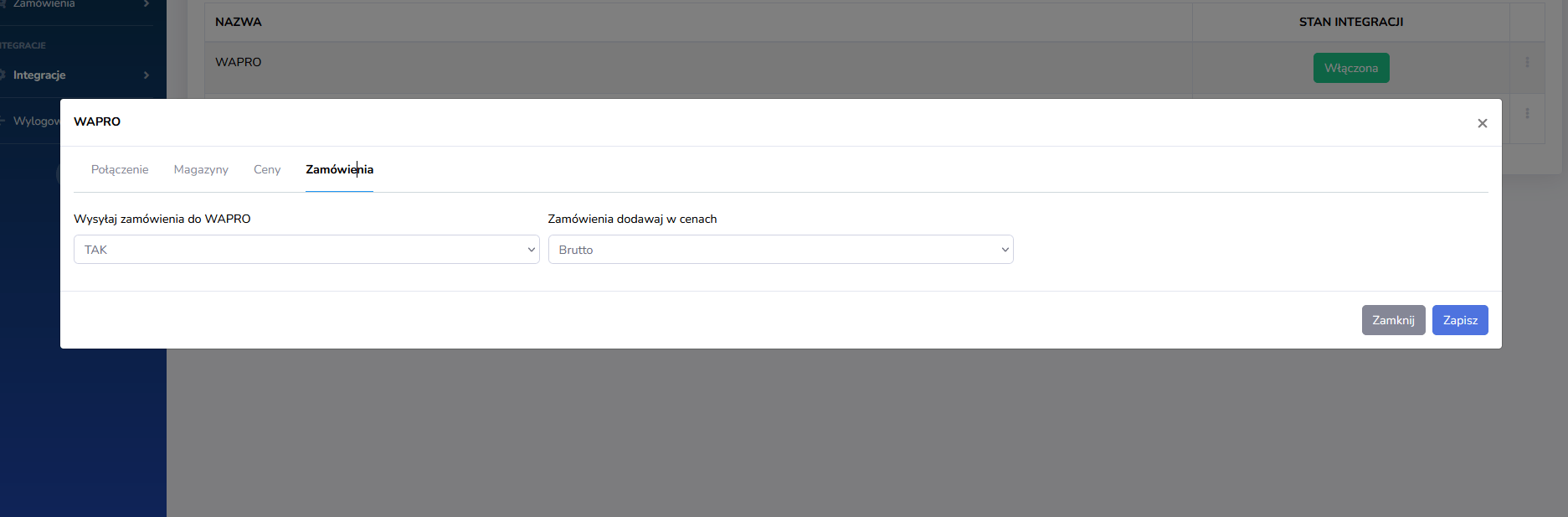Switch to the Połączenie tab
Image resolution: width=1568 pixels, height=517 pixels.
point(120,169)
